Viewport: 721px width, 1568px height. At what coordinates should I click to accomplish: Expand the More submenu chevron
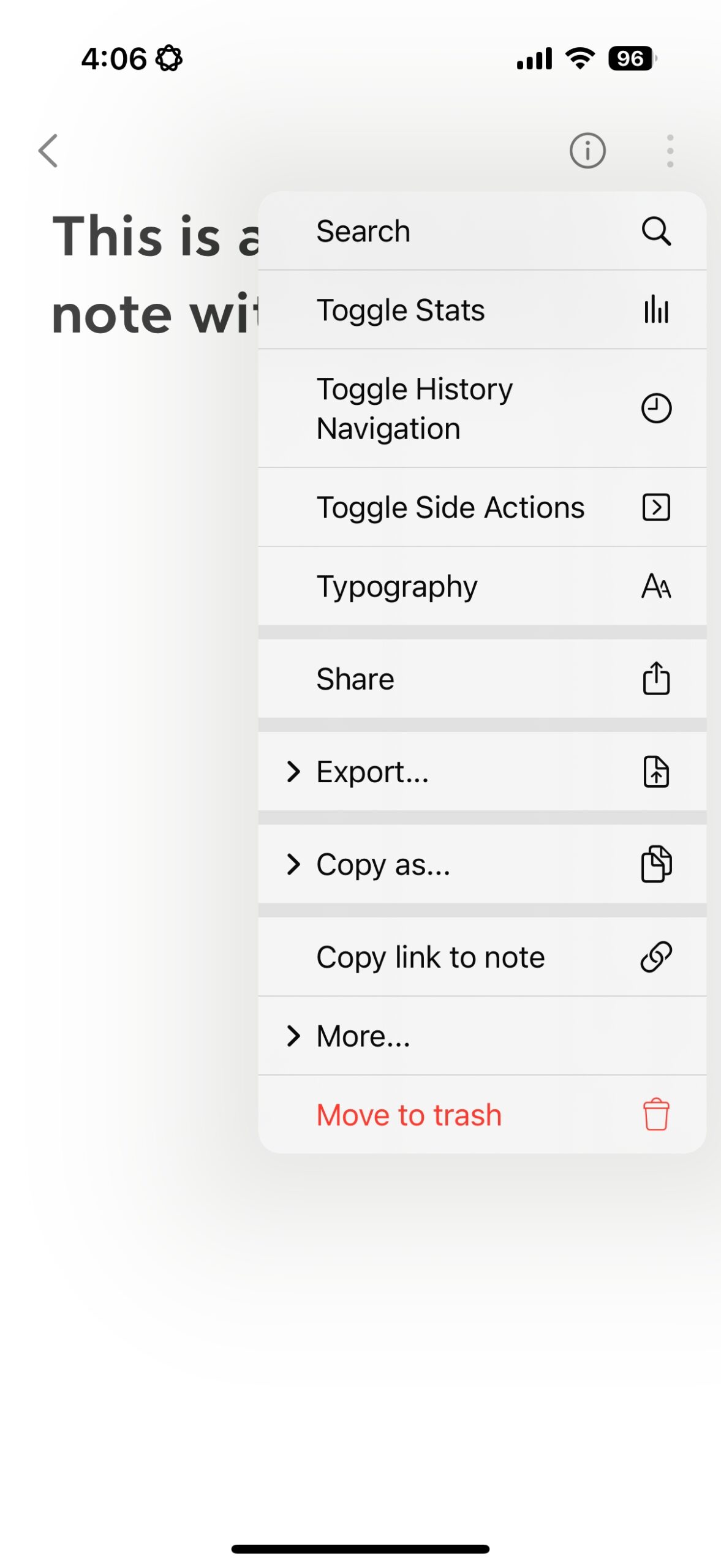[293, 1036]
